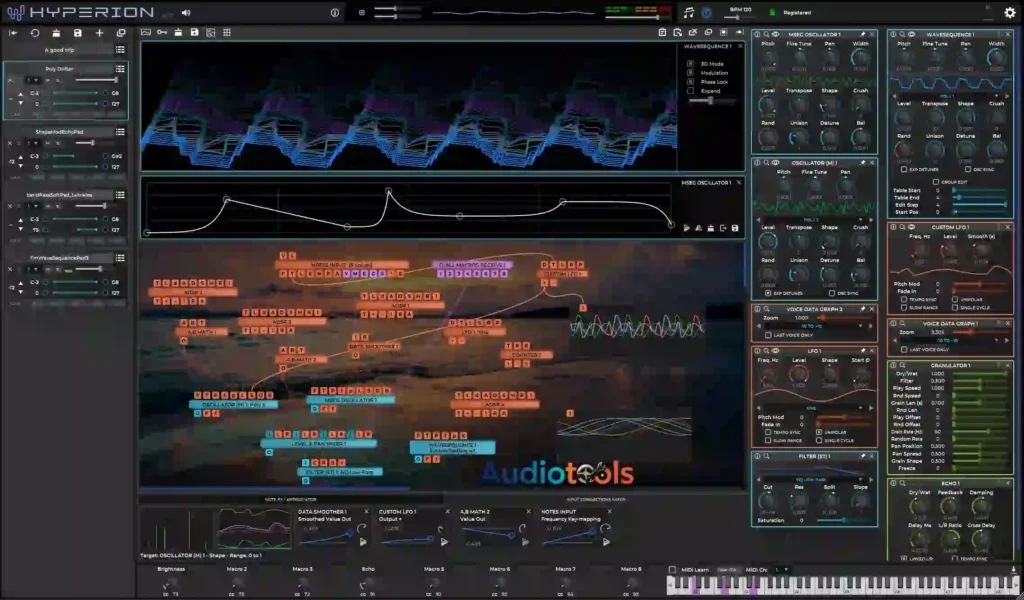This screenshot has height=600, width=1024.
Task: Click the pin icon on the OSCILLATOR (M) 1 panel
Action: (x=863, y=163)
